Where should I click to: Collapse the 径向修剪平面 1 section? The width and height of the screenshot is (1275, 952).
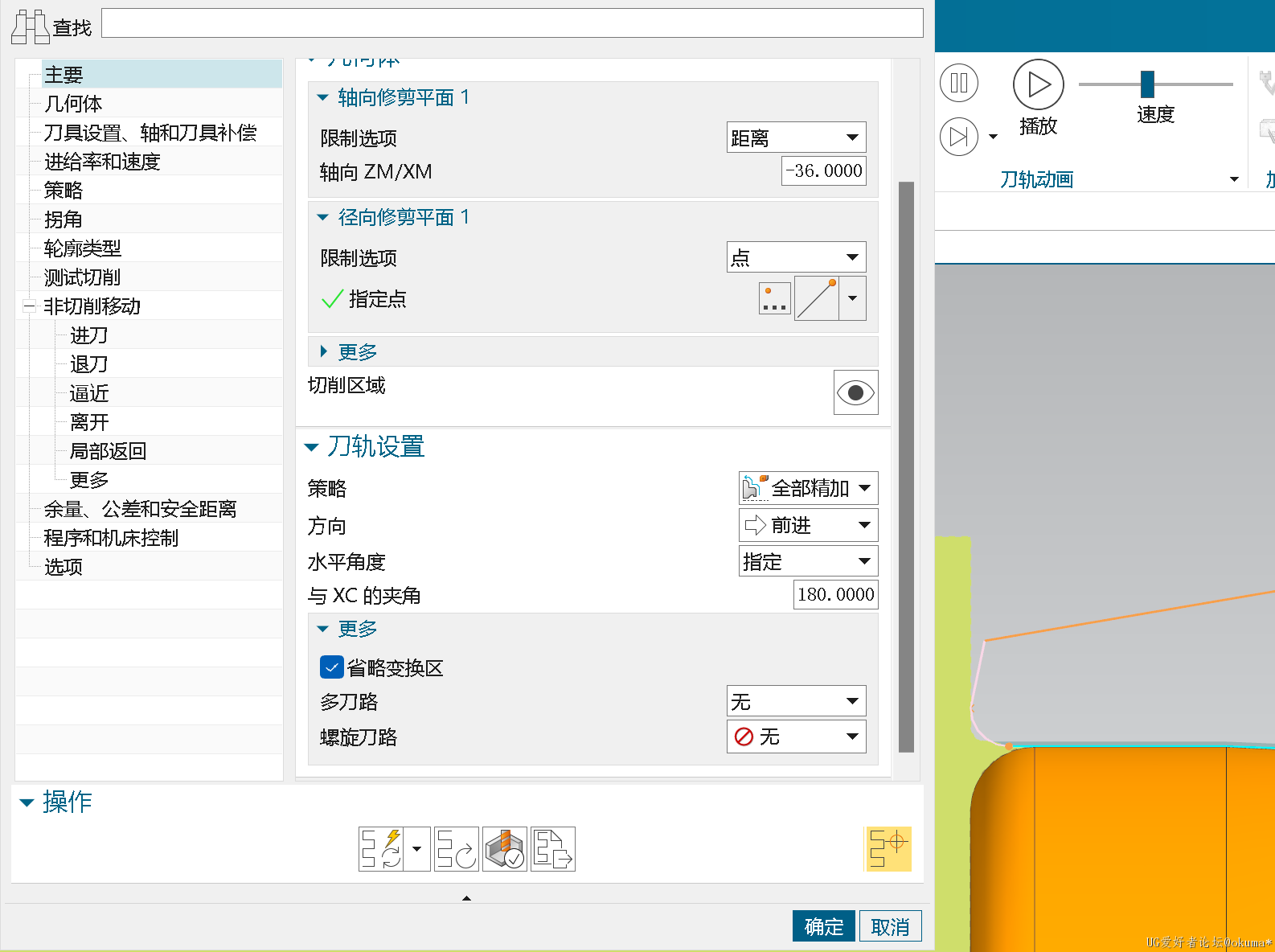(x=323, y=217)
